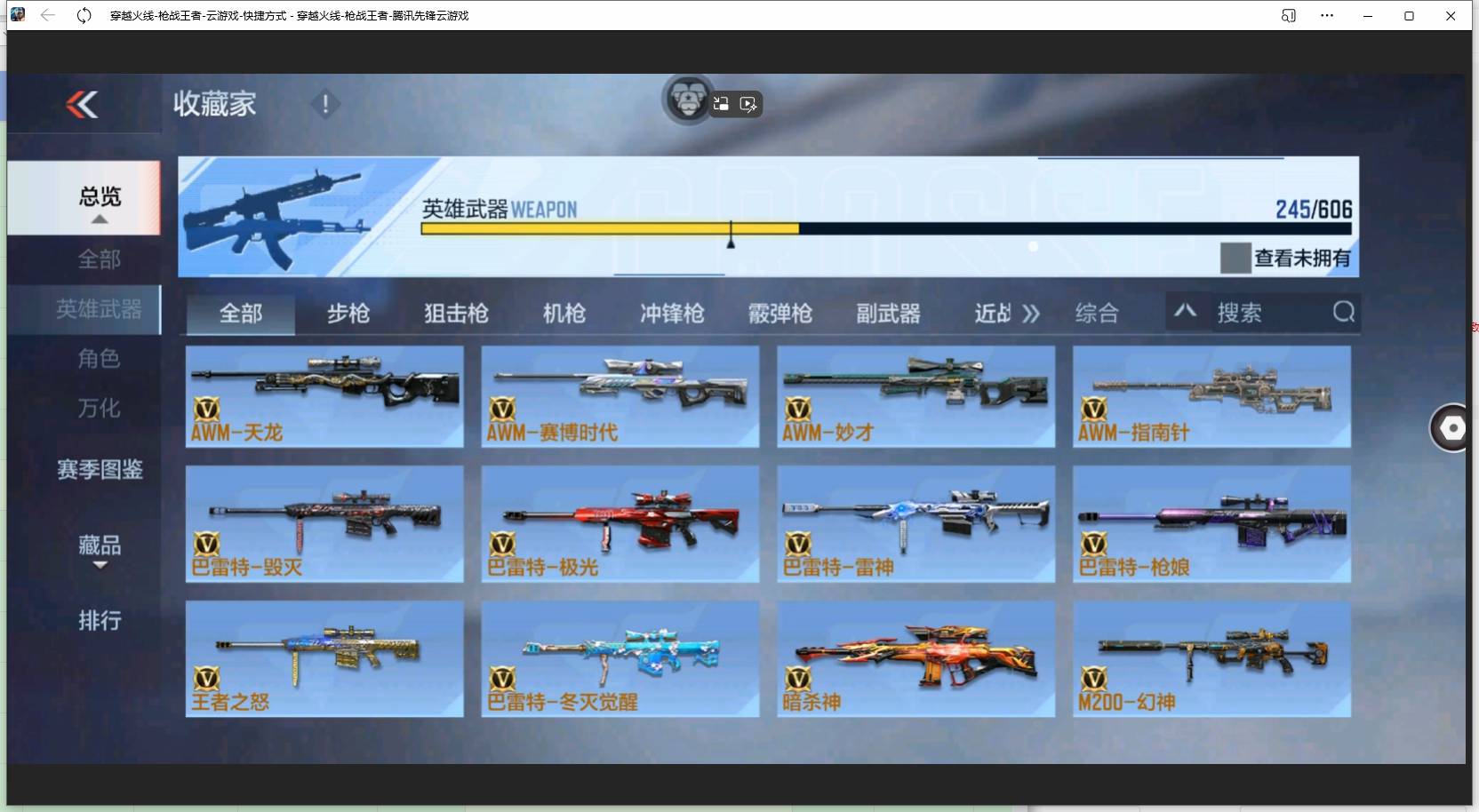Screen dimensions: 1479x812
Task: Click the app icon in the title bar
Action: pos(18,14)
